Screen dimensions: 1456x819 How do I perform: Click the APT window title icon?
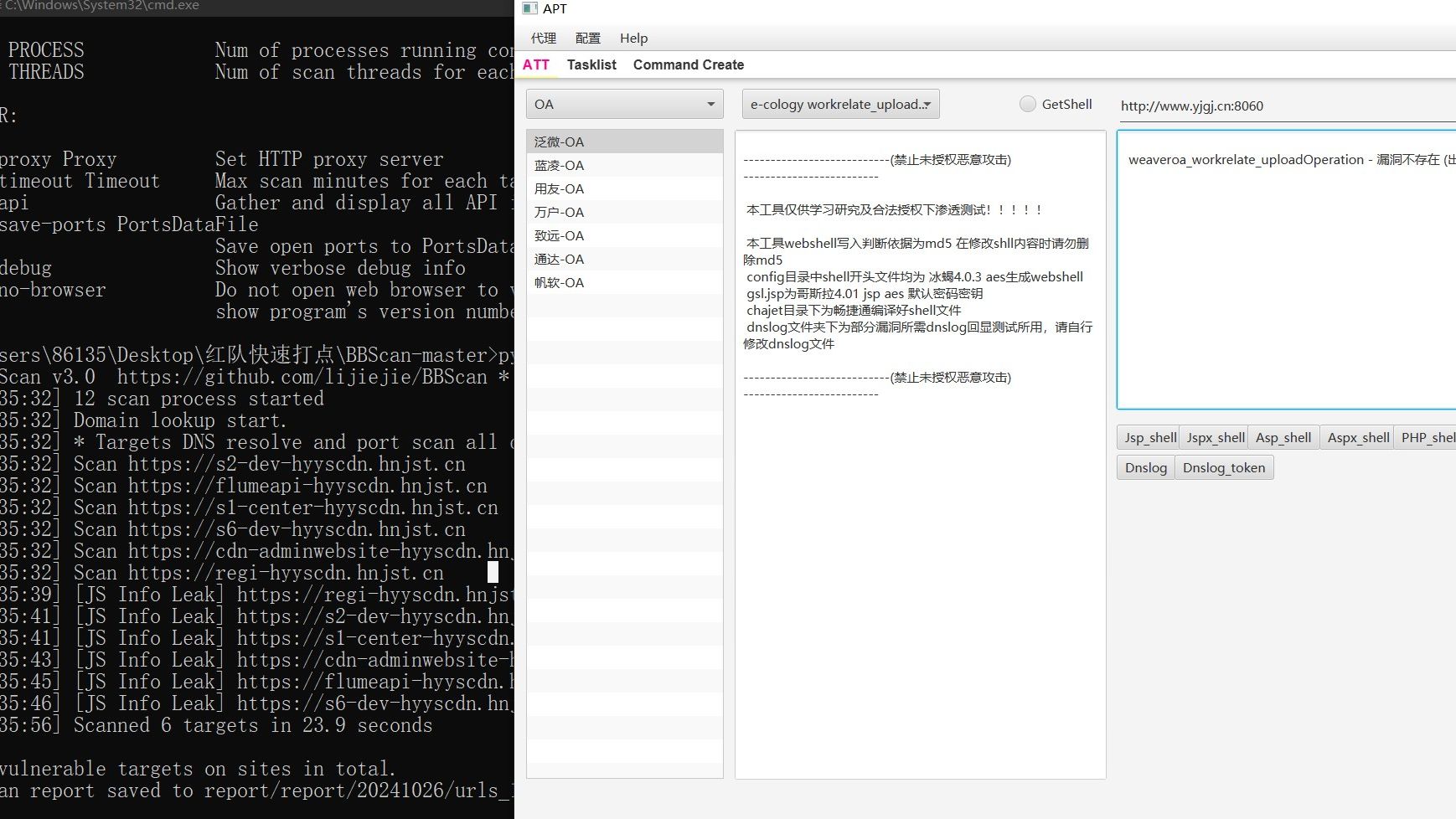tap(529, 8)
